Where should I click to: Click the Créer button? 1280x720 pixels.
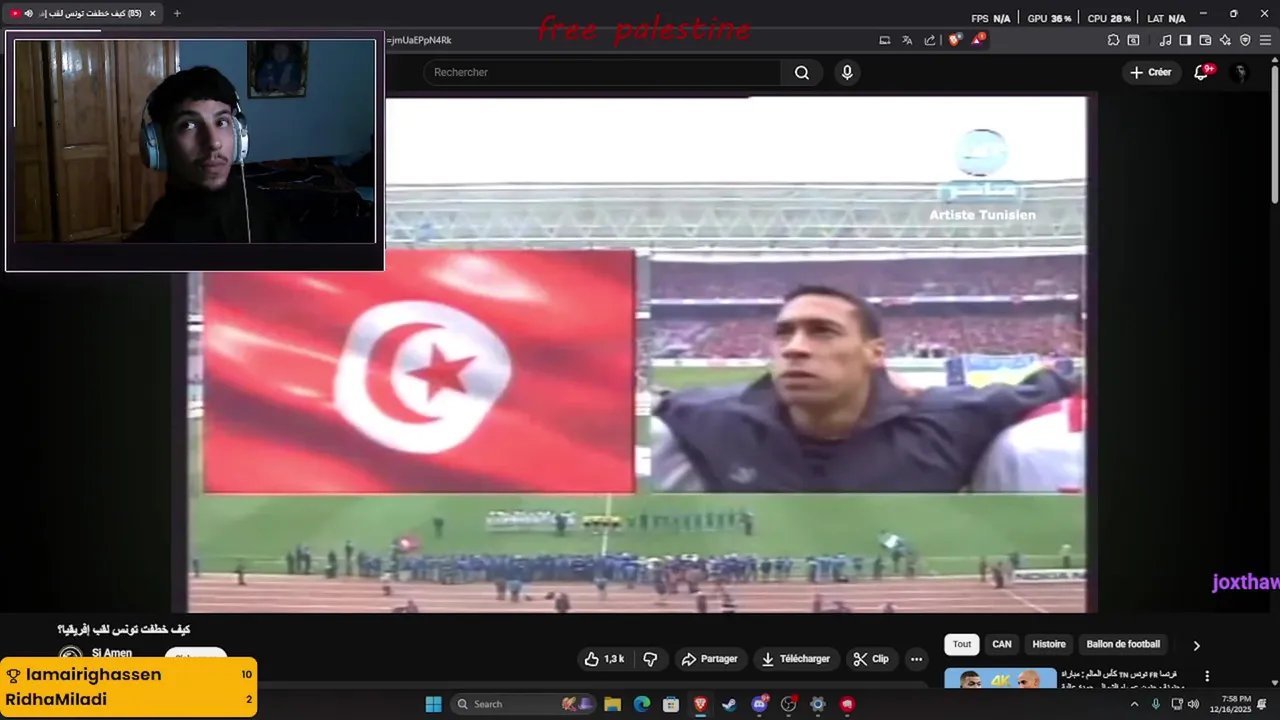1150,72
